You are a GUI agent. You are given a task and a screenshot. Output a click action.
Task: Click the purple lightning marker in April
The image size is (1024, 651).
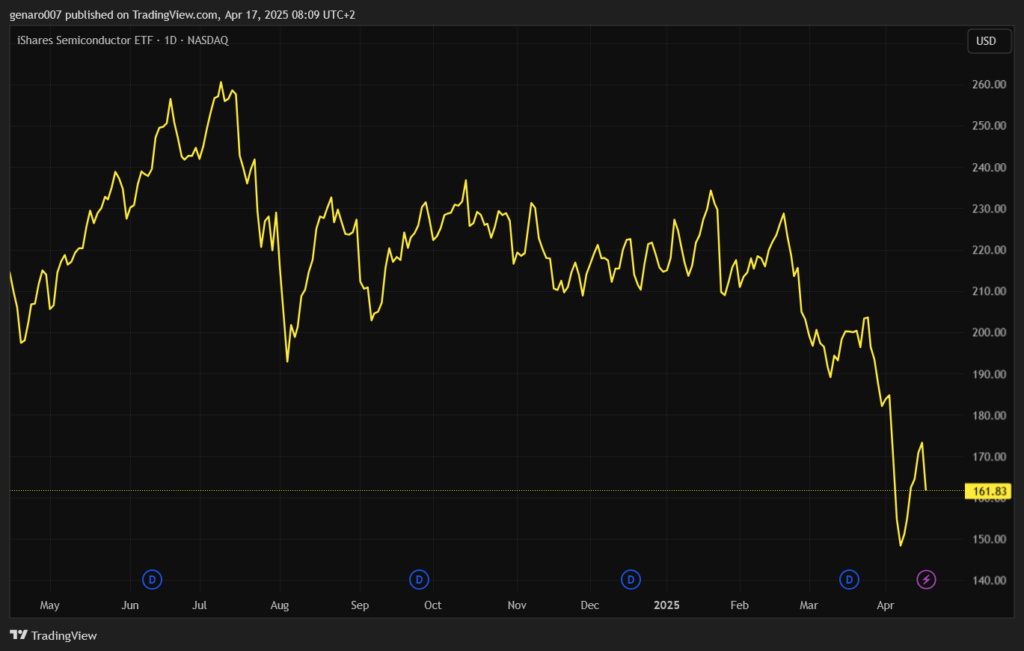click(927, 579)
